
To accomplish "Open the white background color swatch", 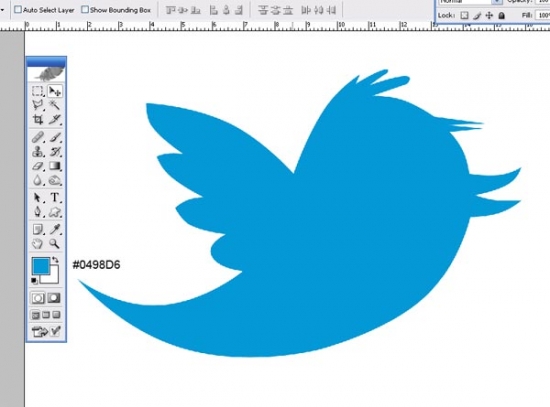I will 53,278.
